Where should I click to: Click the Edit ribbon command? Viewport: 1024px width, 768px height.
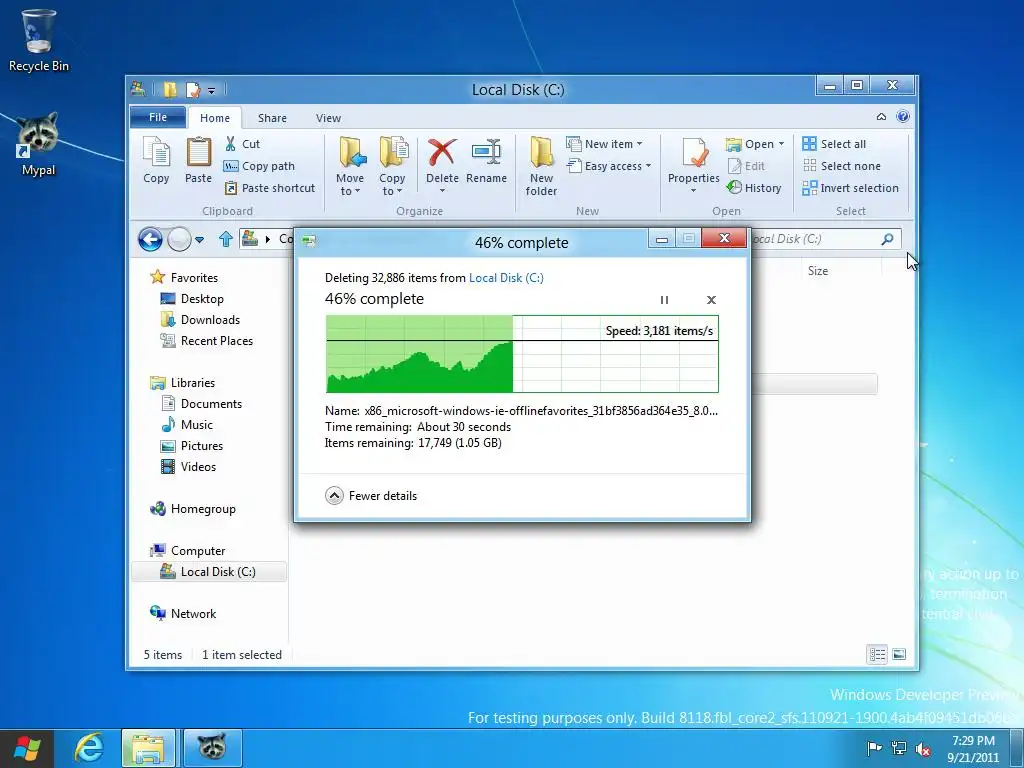tap(746, 166)
